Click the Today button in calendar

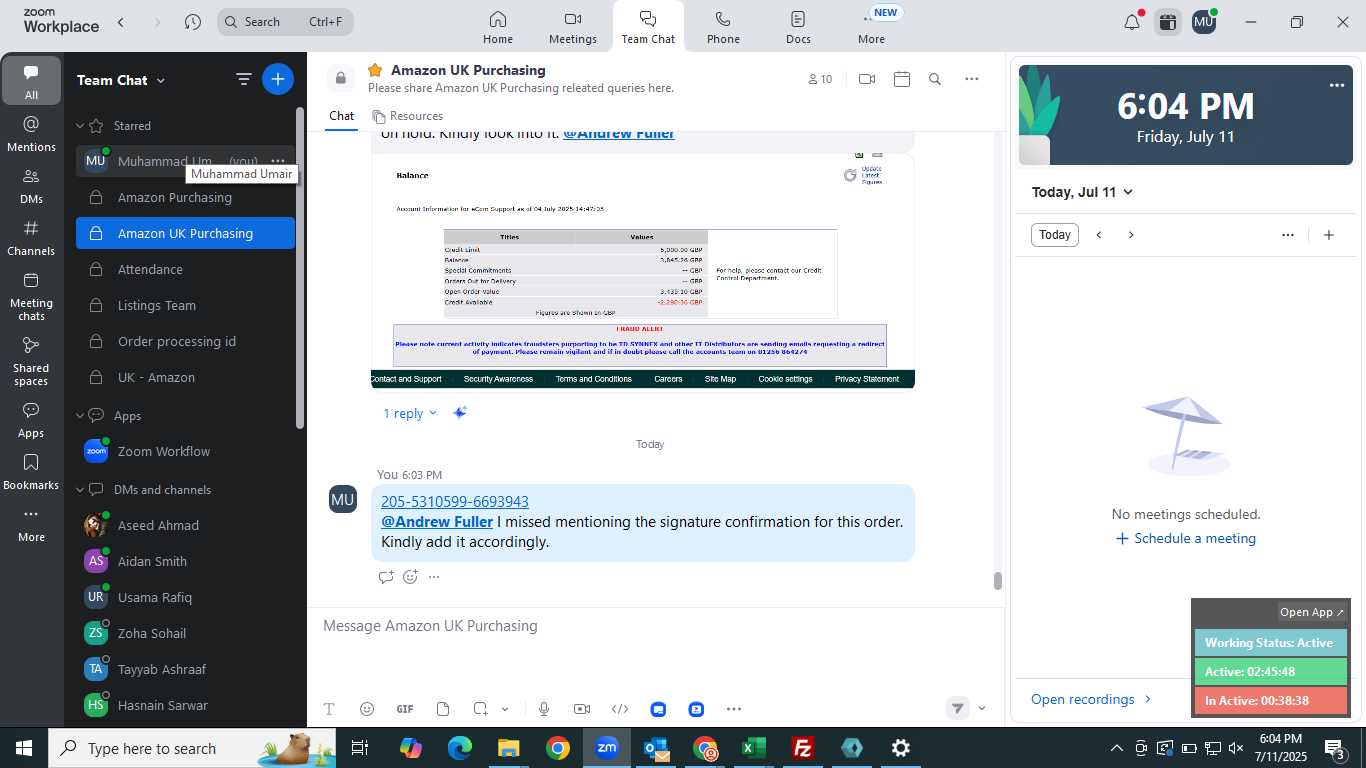click(1055, 235)
